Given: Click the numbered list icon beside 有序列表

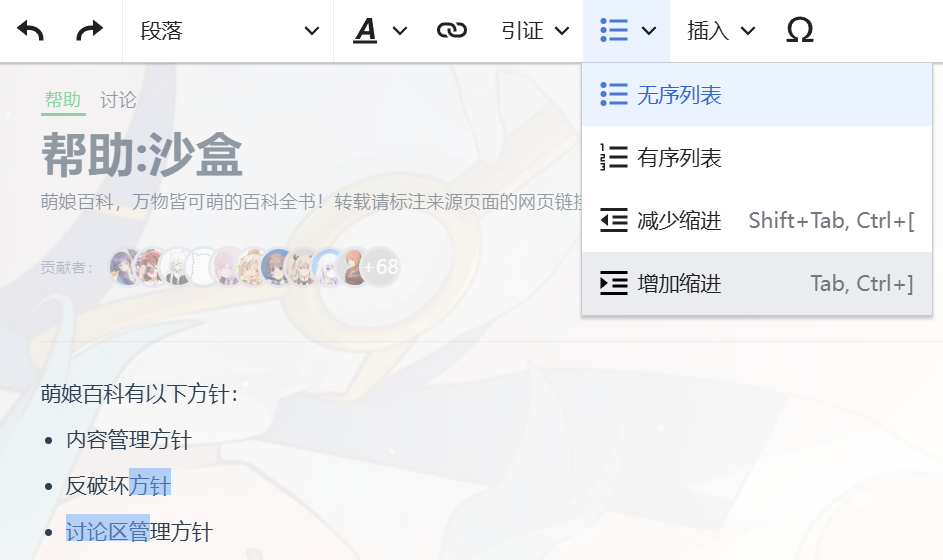Looking at the screenshot, I should [x=614, y=158].
